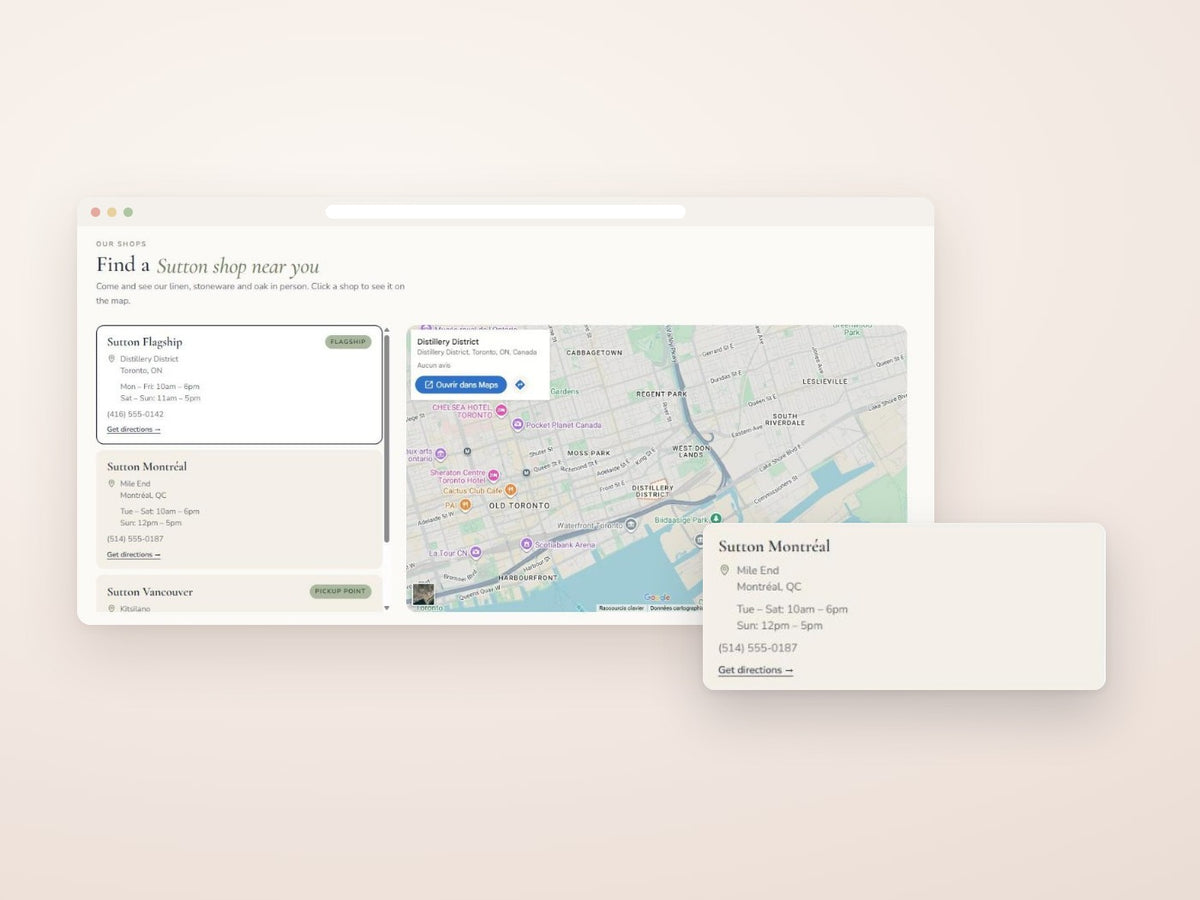Screen dimensions: 1200x900
Task: Click the location pin in the enlarged Montréal callout
Action: [725, 571]
